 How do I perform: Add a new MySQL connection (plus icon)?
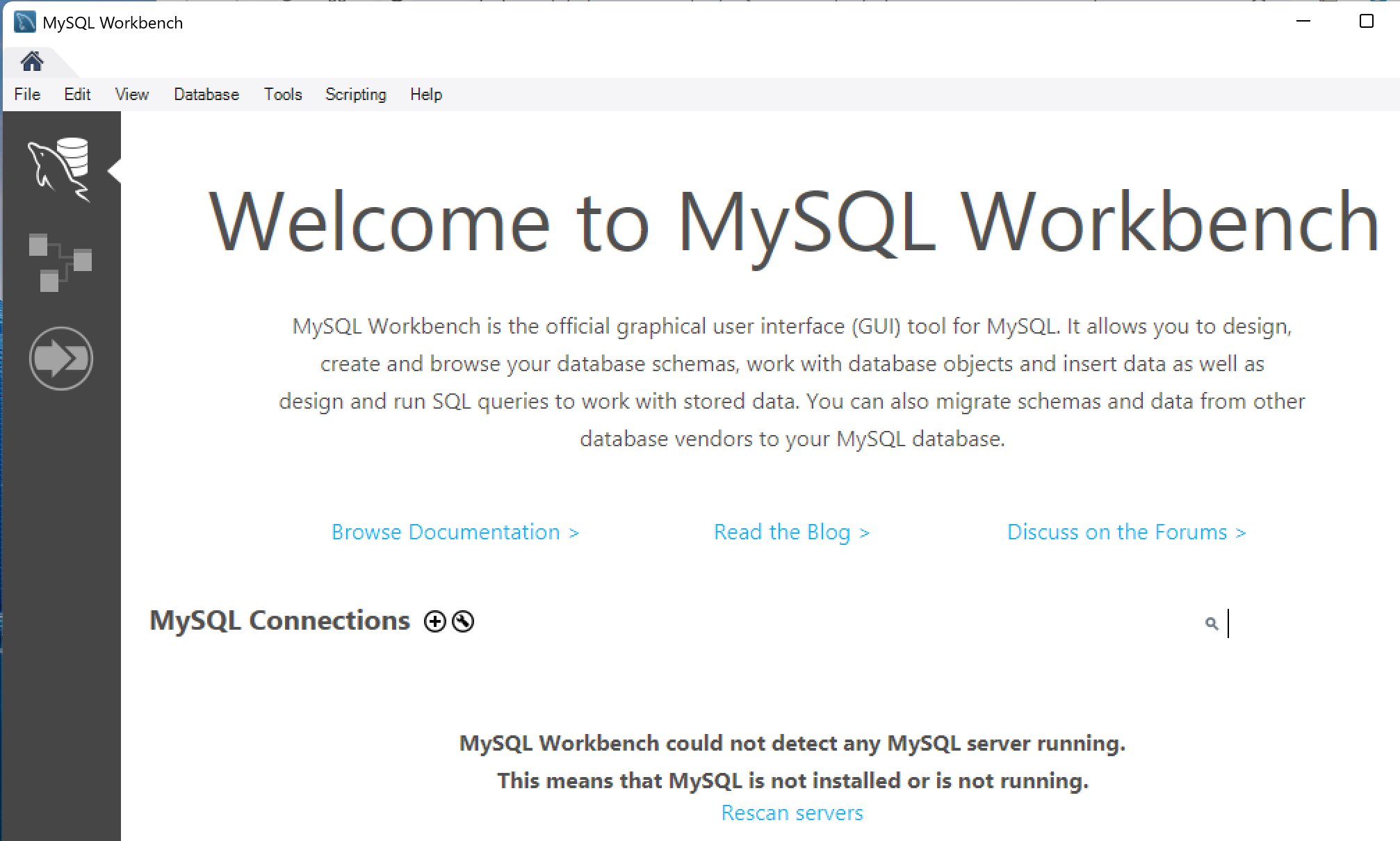click(435, 621)
